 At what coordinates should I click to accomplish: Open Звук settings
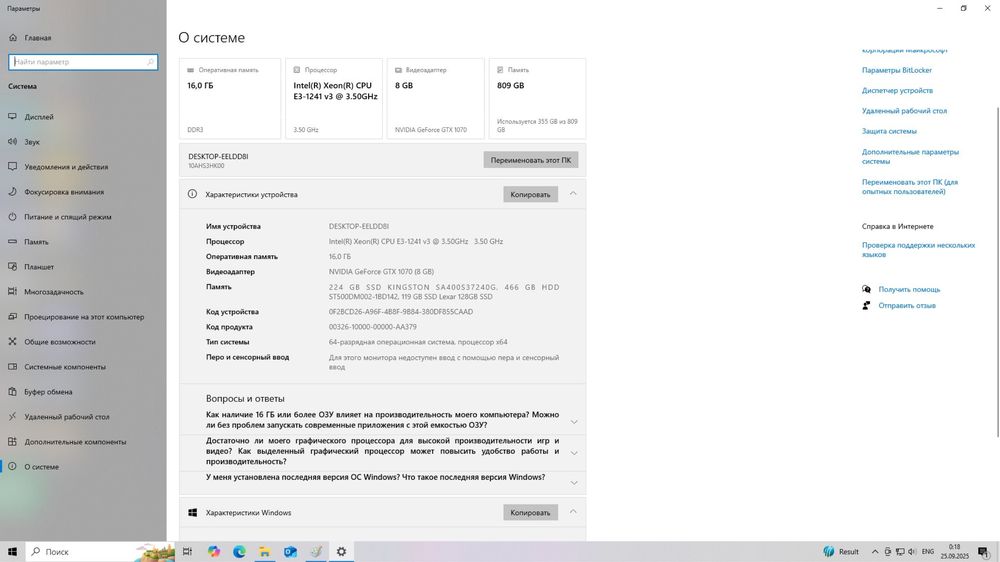tap(32, 142)
